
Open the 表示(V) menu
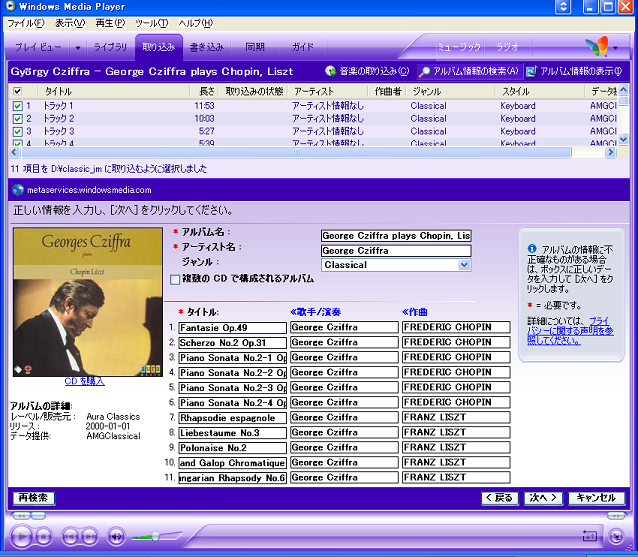coord(70,23)
